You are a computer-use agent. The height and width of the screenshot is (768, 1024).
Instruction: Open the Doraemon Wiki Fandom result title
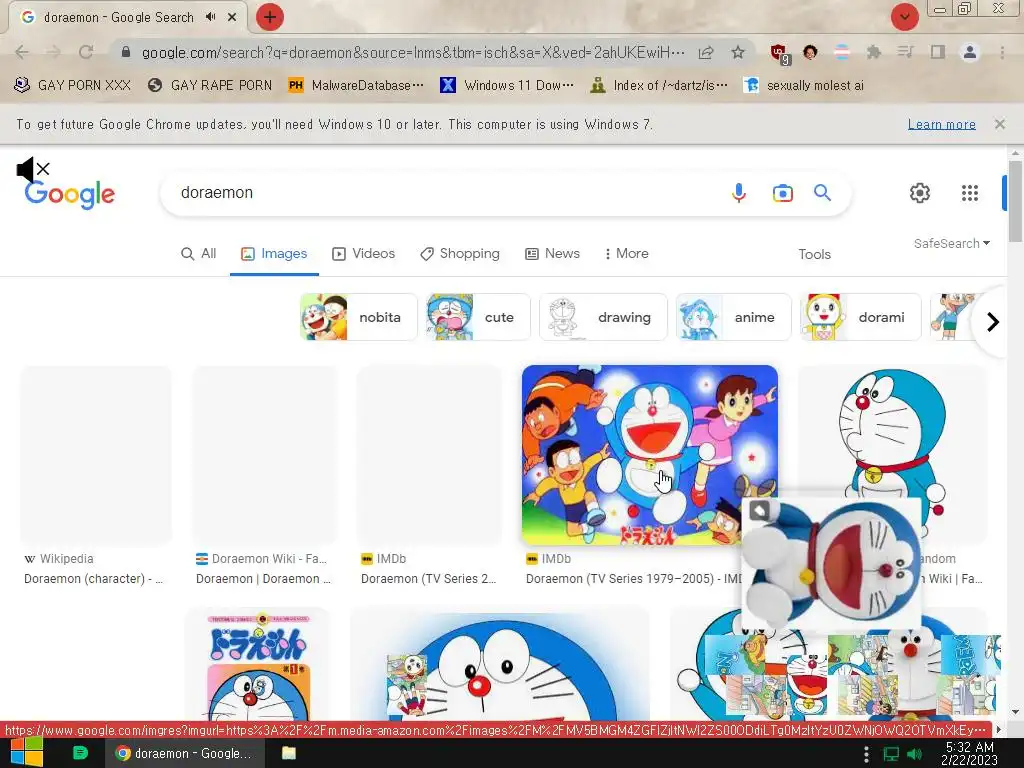[x=264, y=579]
